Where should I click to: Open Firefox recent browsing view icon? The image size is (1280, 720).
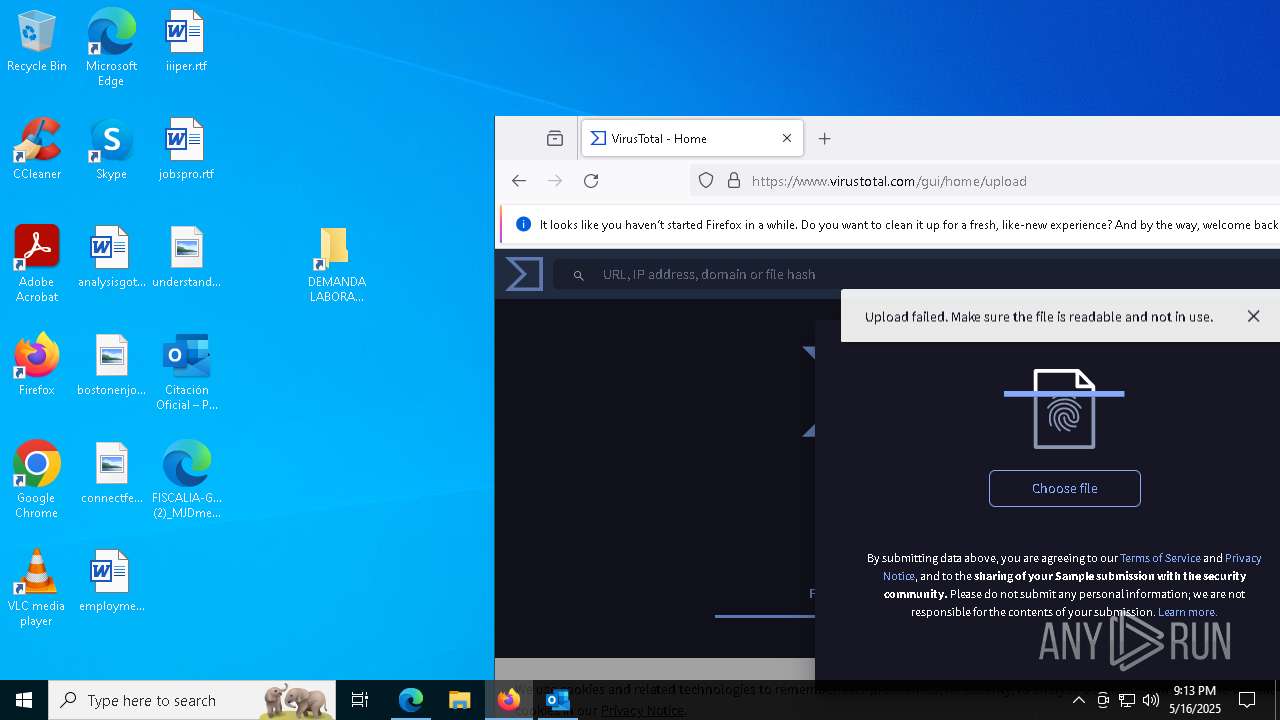tap(555, 139)
